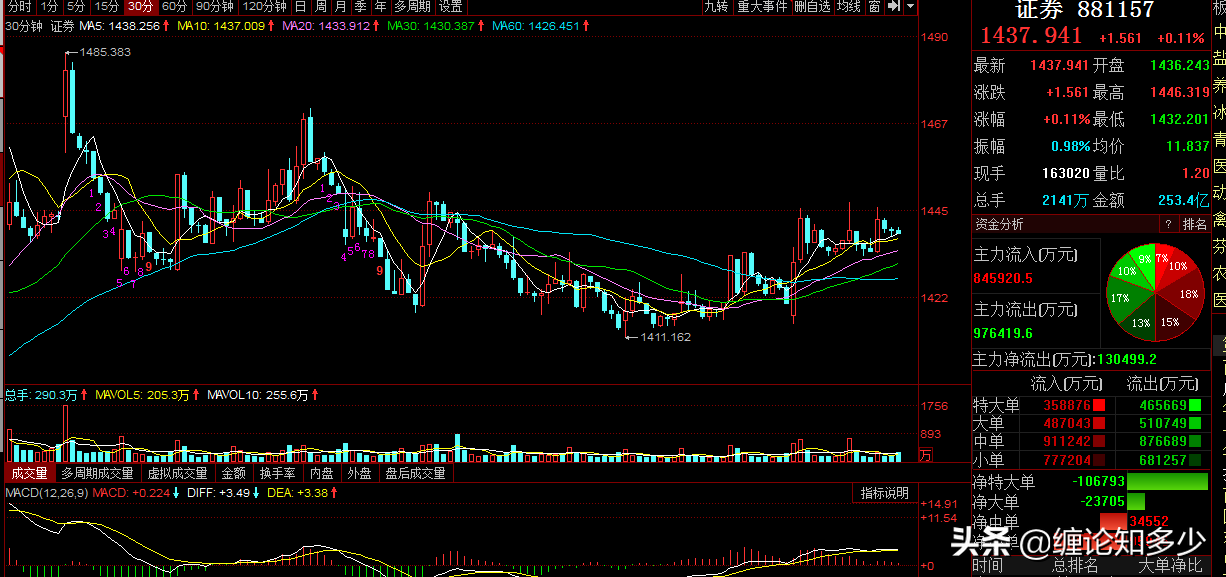
Task: Click the high-price label 1485.383 on chart
Action: point(105,52)
